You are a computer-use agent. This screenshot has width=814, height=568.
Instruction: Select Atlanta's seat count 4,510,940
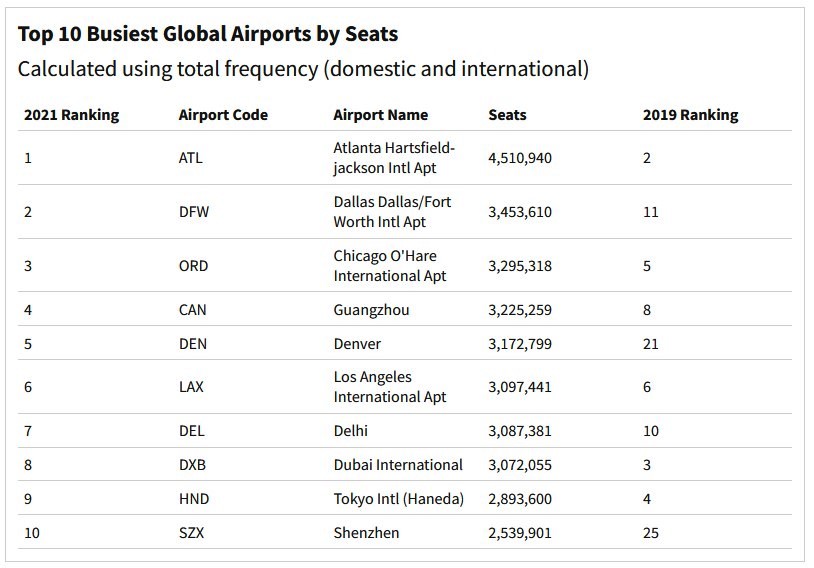point(520,158)
